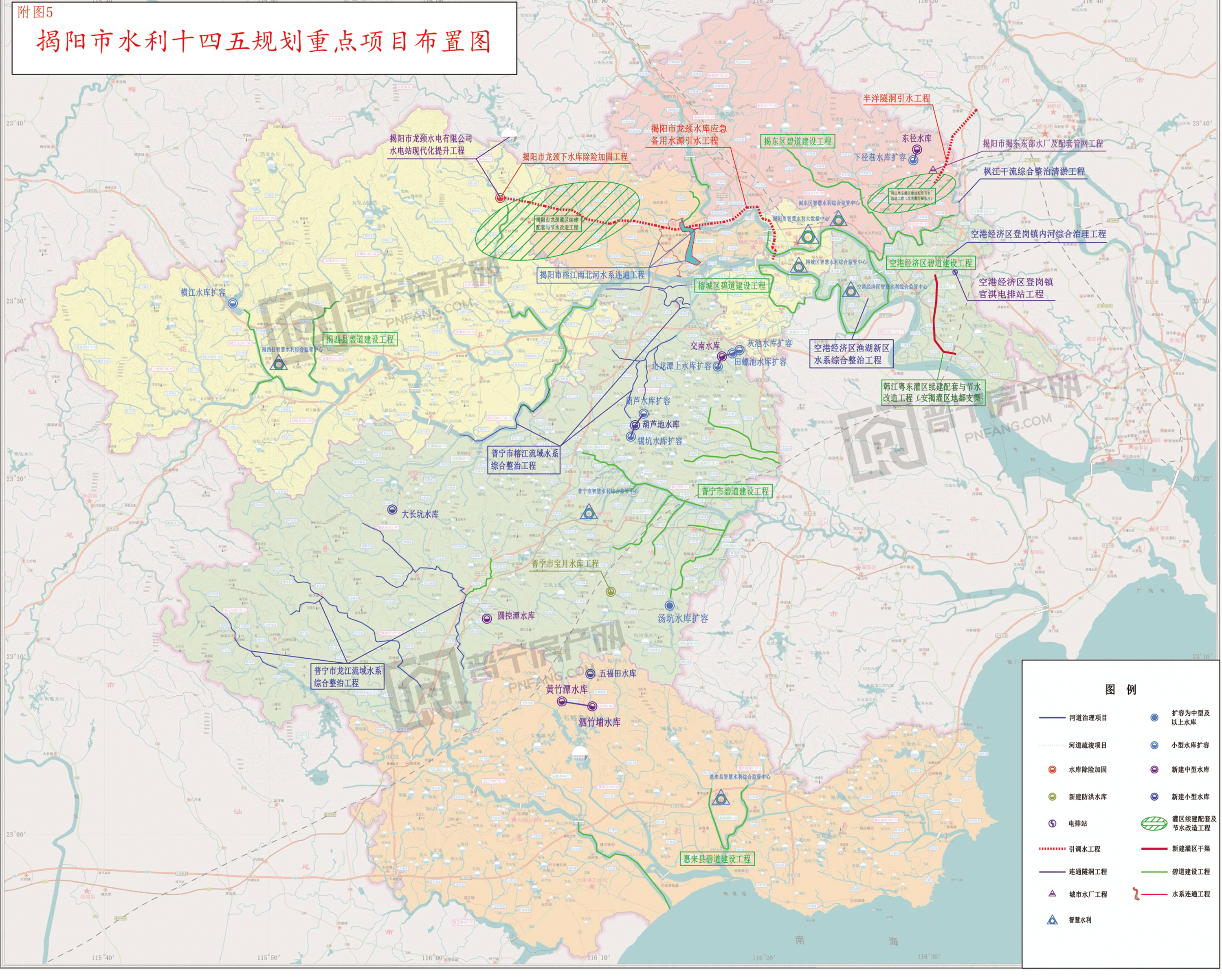Click the 揭西县碧道建设工程 boxed label

(360, 340)
